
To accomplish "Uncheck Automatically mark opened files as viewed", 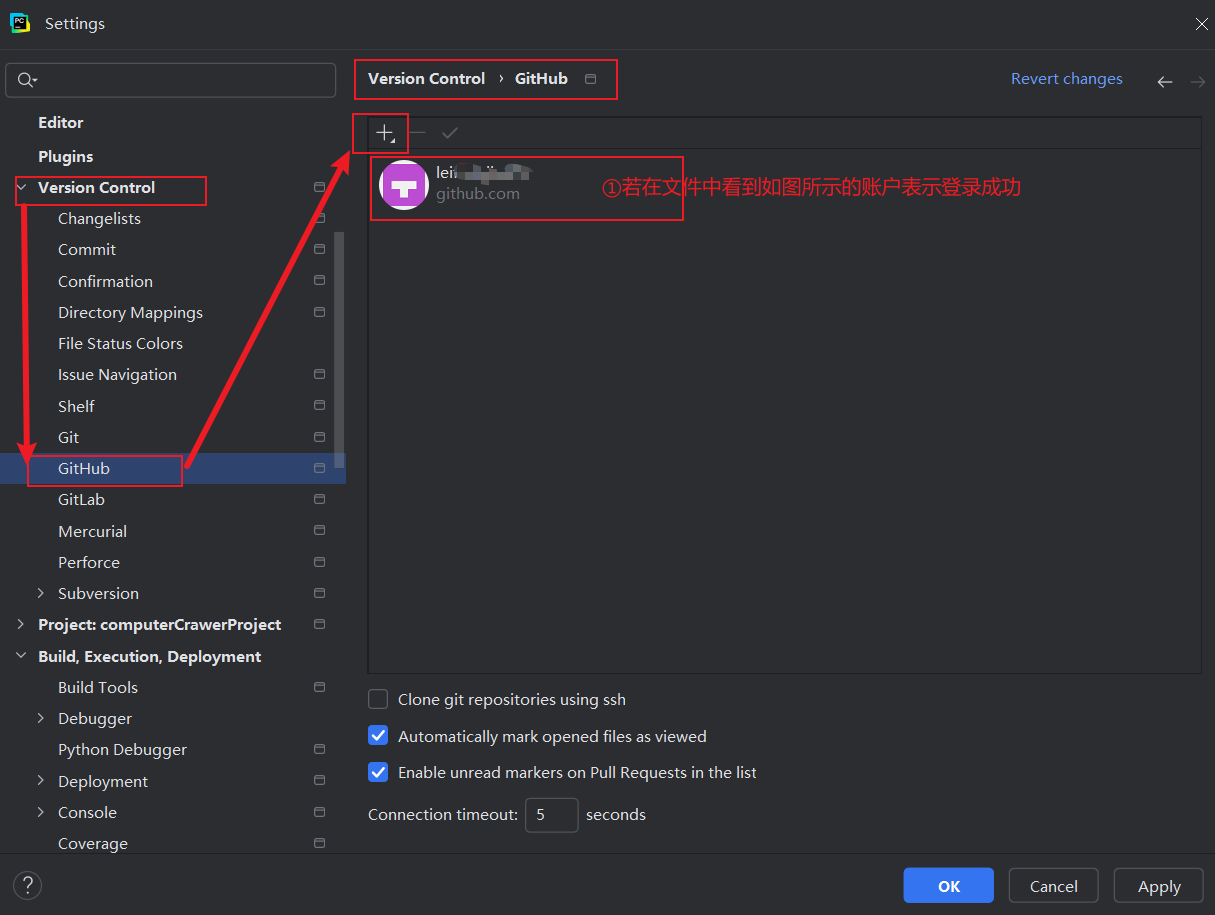I will pos(378,736).
